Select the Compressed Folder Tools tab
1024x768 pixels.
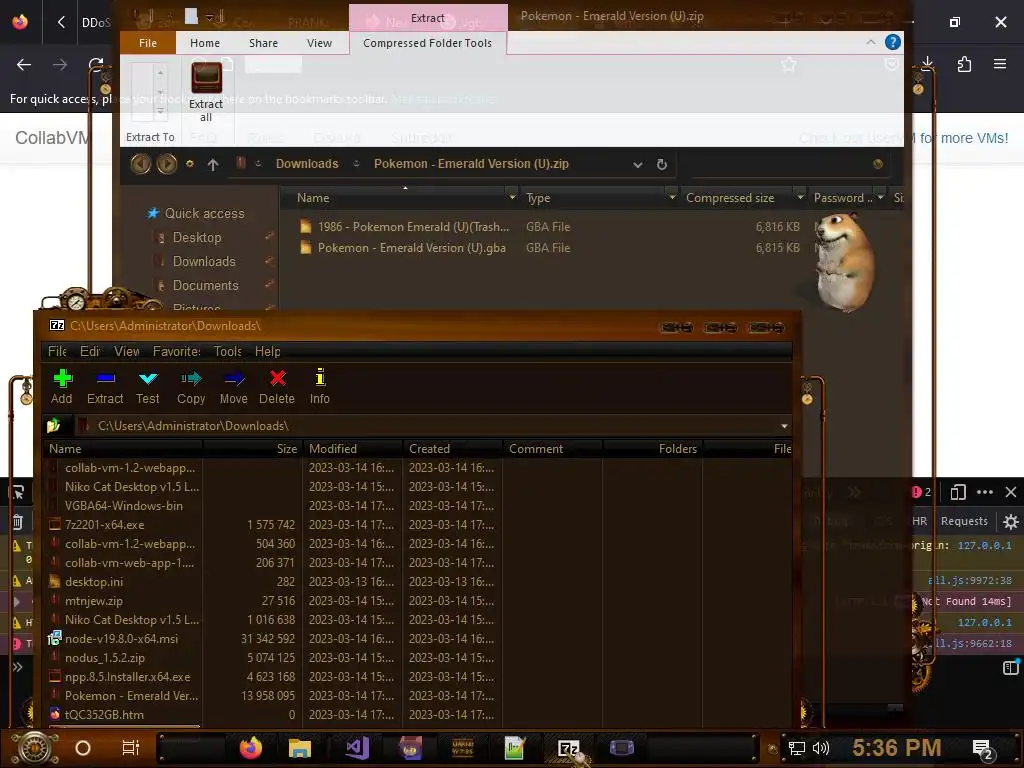428,43
